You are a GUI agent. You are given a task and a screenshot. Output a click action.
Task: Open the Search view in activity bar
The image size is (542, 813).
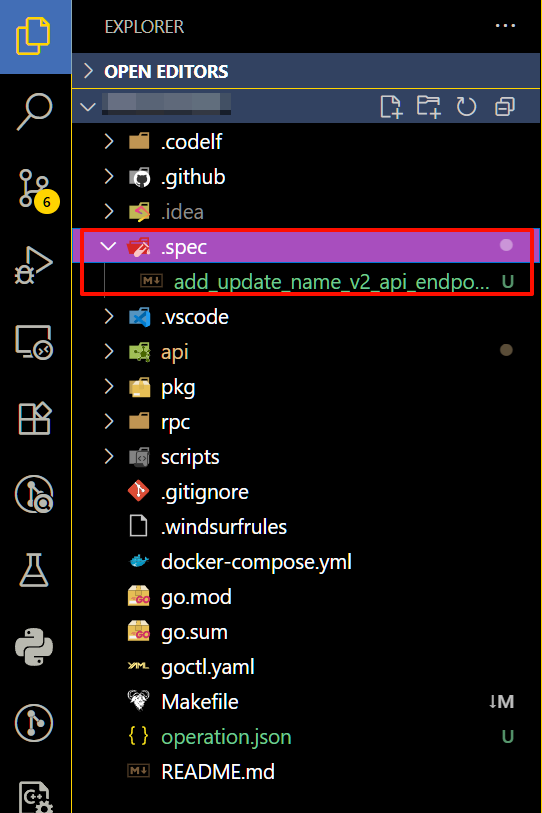34,111
